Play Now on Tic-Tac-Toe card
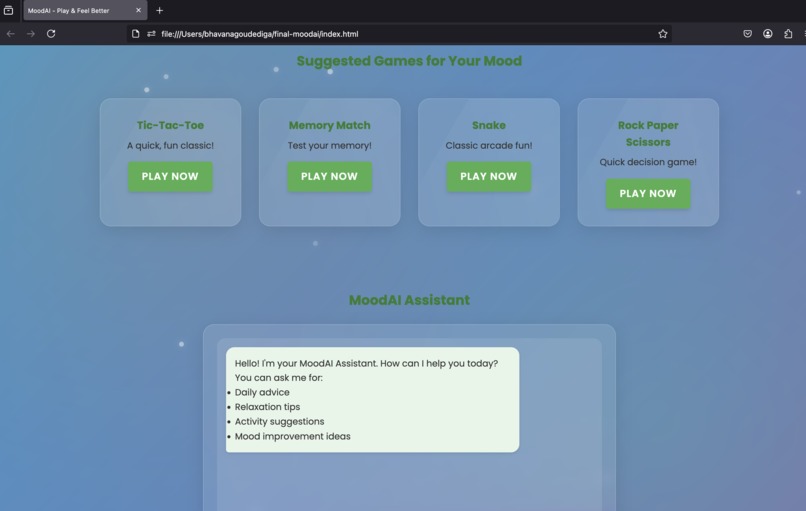 click(x=170, y=176)
